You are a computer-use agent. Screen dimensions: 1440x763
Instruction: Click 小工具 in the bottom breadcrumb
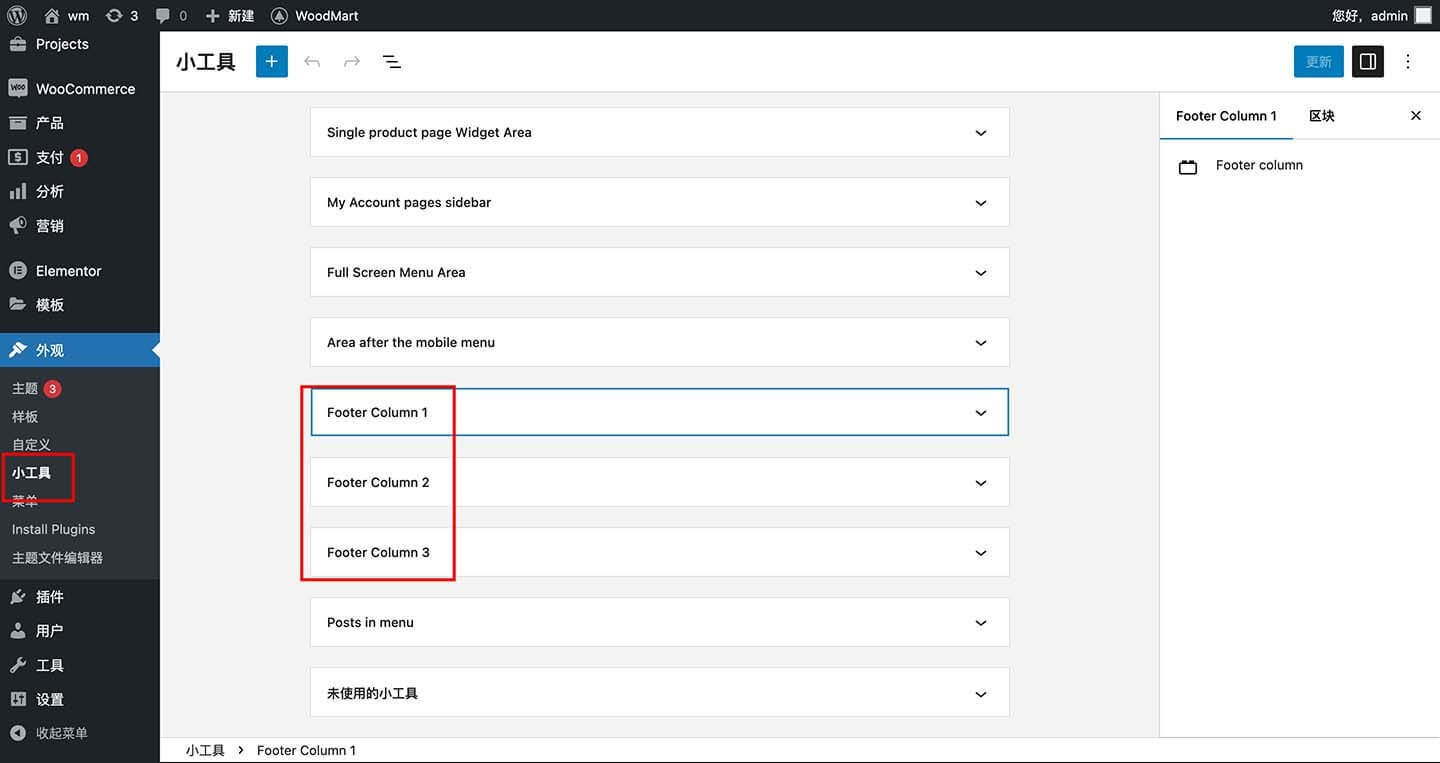205,750
